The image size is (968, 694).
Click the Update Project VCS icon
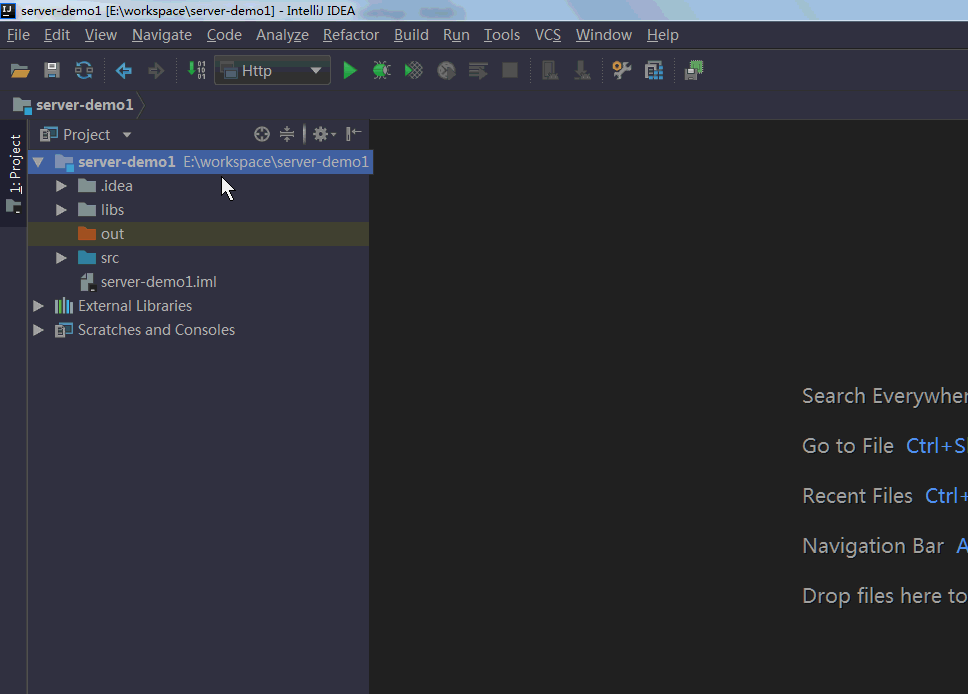(x=550, y=70)
